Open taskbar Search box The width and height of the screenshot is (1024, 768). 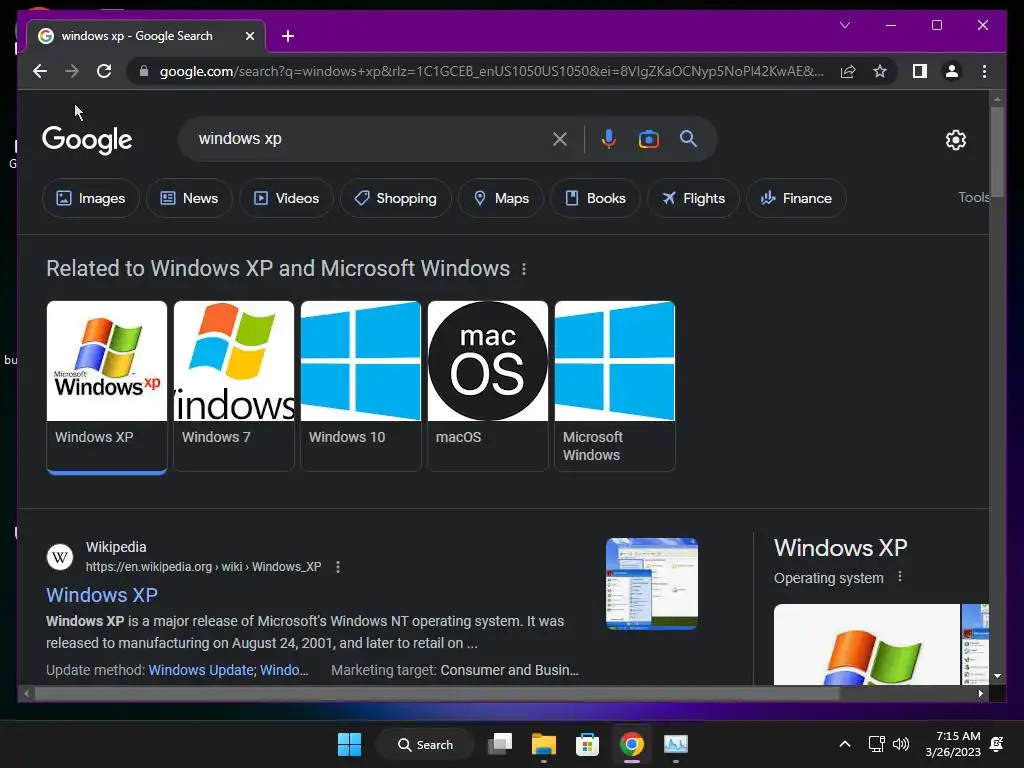click(x=425, y=744)
